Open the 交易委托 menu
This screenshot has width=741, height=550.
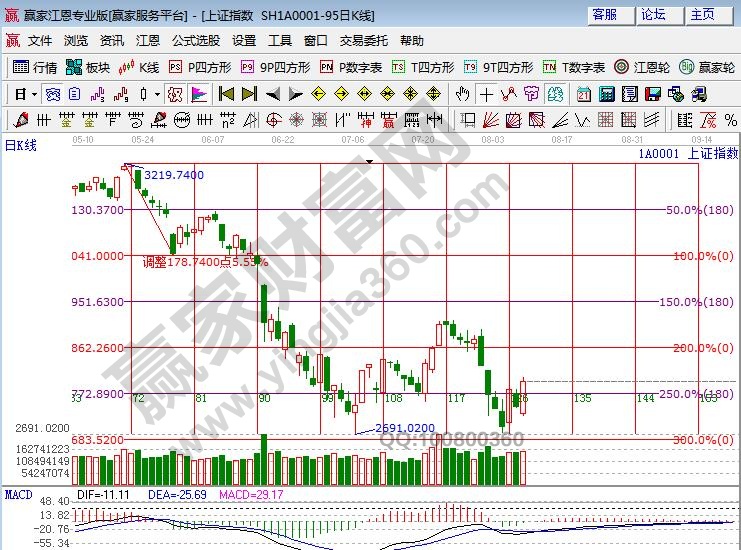(x=364, y=41)
